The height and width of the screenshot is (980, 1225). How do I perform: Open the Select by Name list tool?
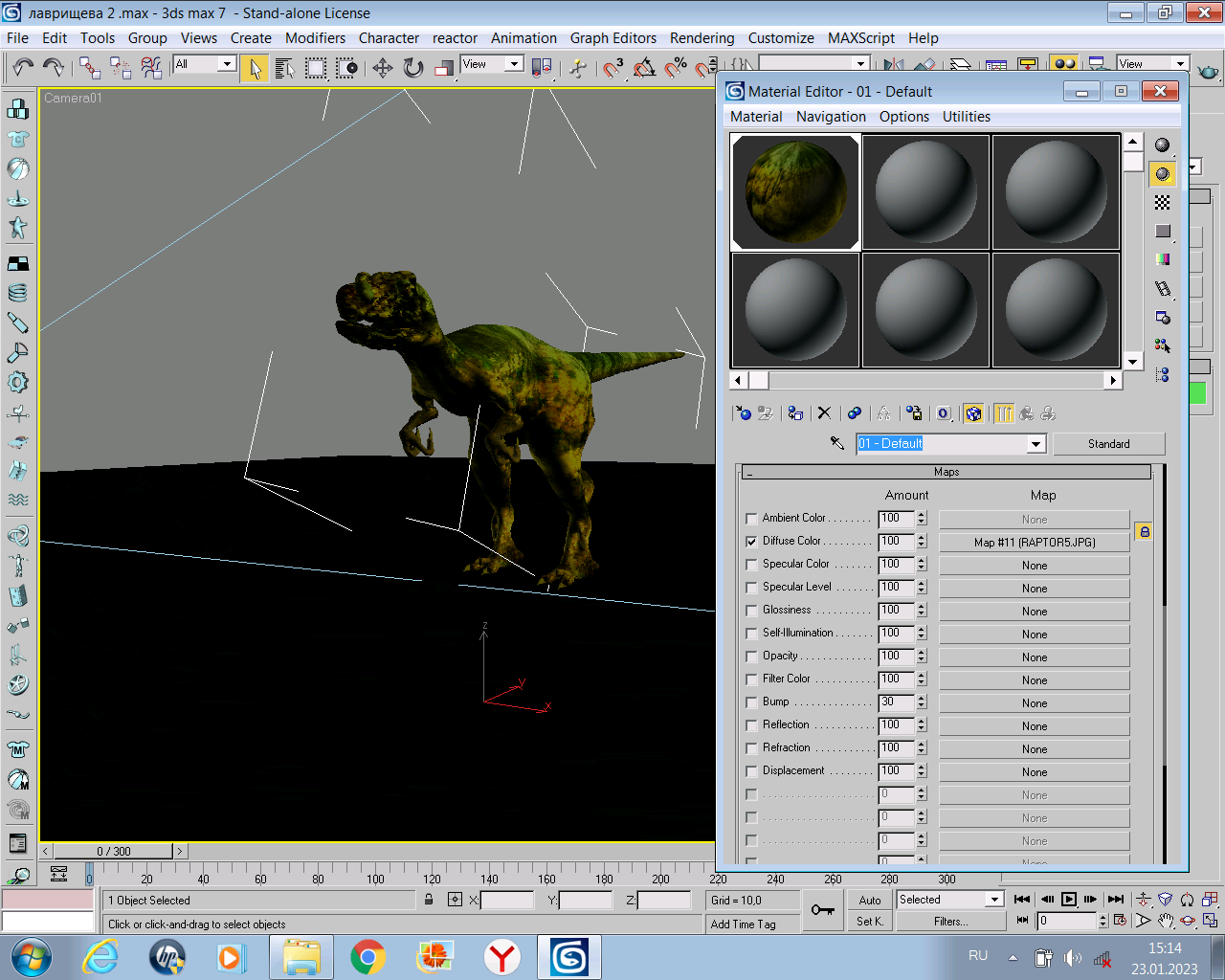click(285, 67)
